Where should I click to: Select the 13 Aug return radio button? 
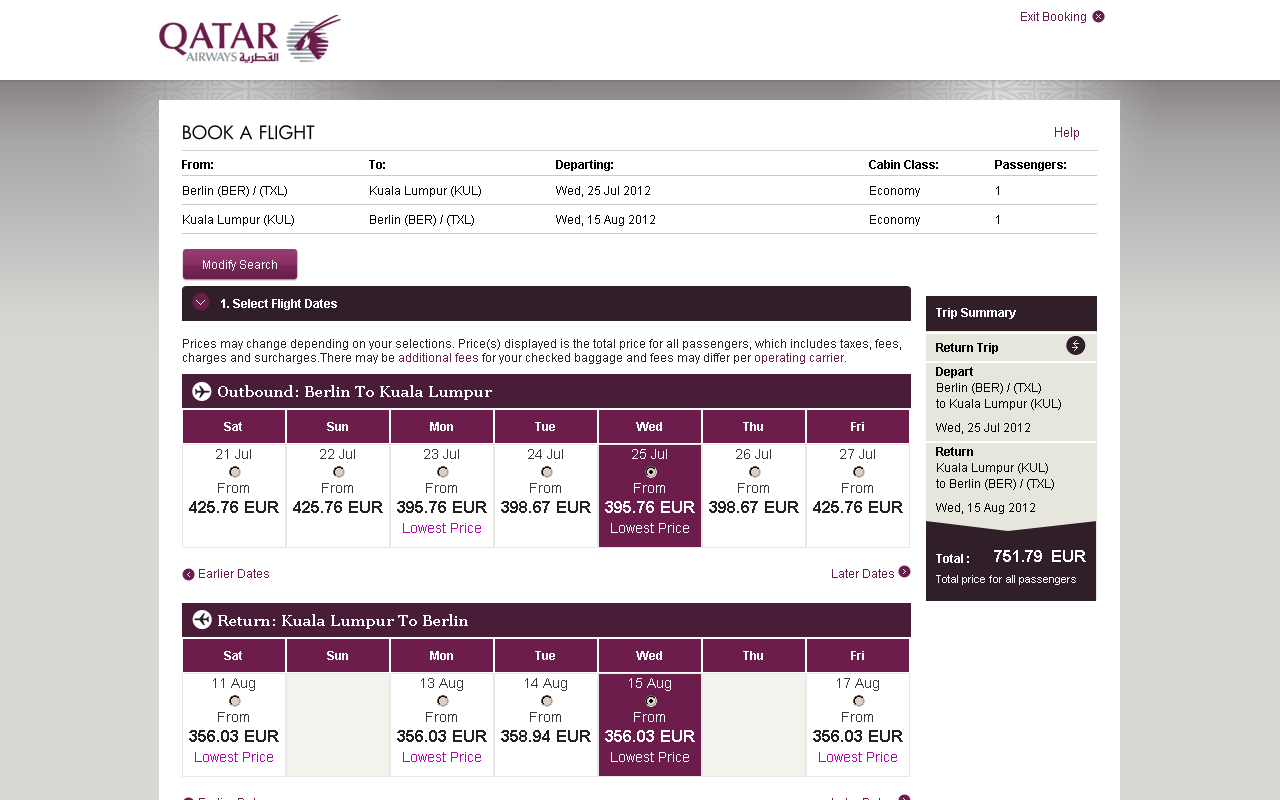(442, 701)
